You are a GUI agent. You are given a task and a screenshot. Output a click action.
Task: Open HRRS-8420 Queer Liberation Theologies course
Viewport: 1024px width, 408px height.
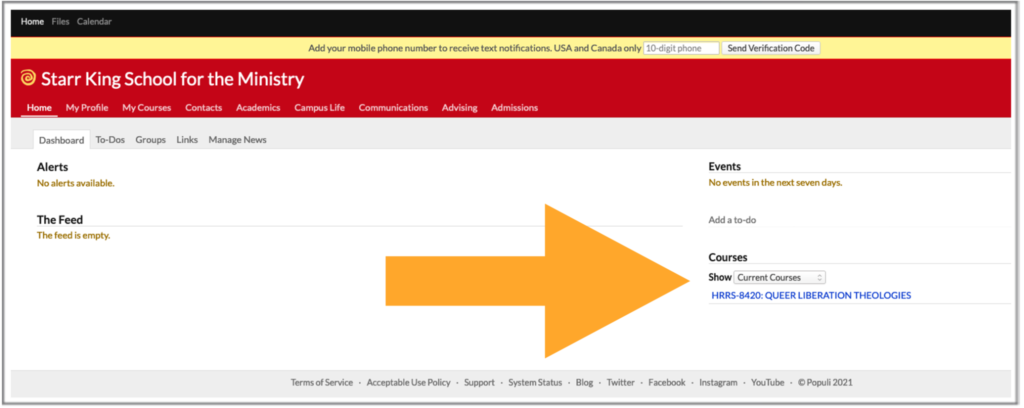pos(811,295)
